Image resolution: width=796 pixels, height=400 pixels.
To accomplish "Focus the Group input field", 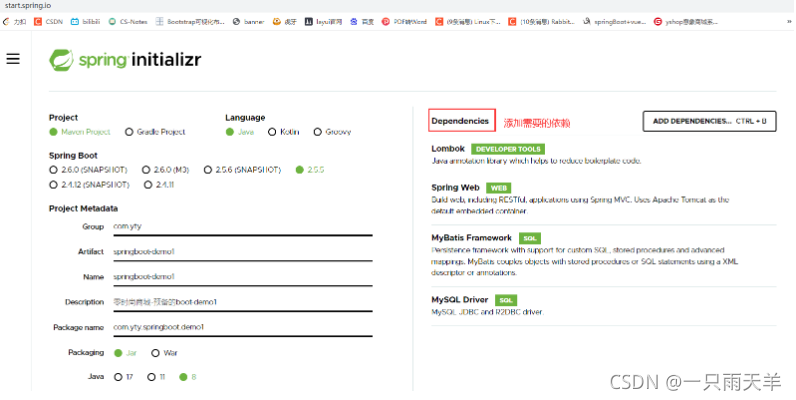I will click(x=243, y=227).
